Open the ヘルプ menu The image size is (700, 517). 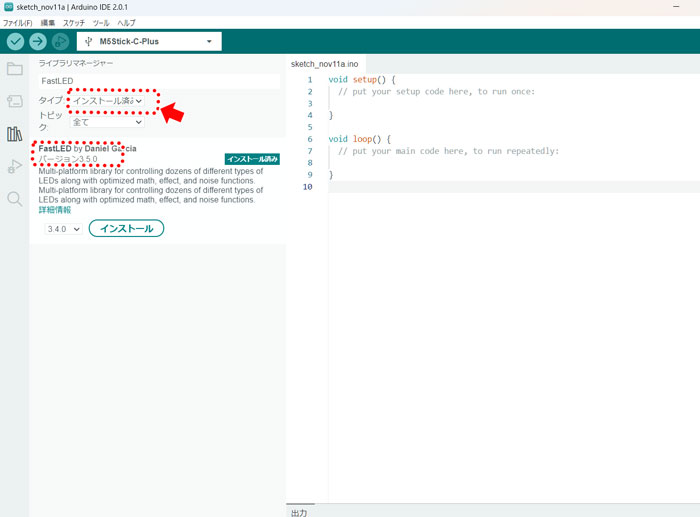126,23
